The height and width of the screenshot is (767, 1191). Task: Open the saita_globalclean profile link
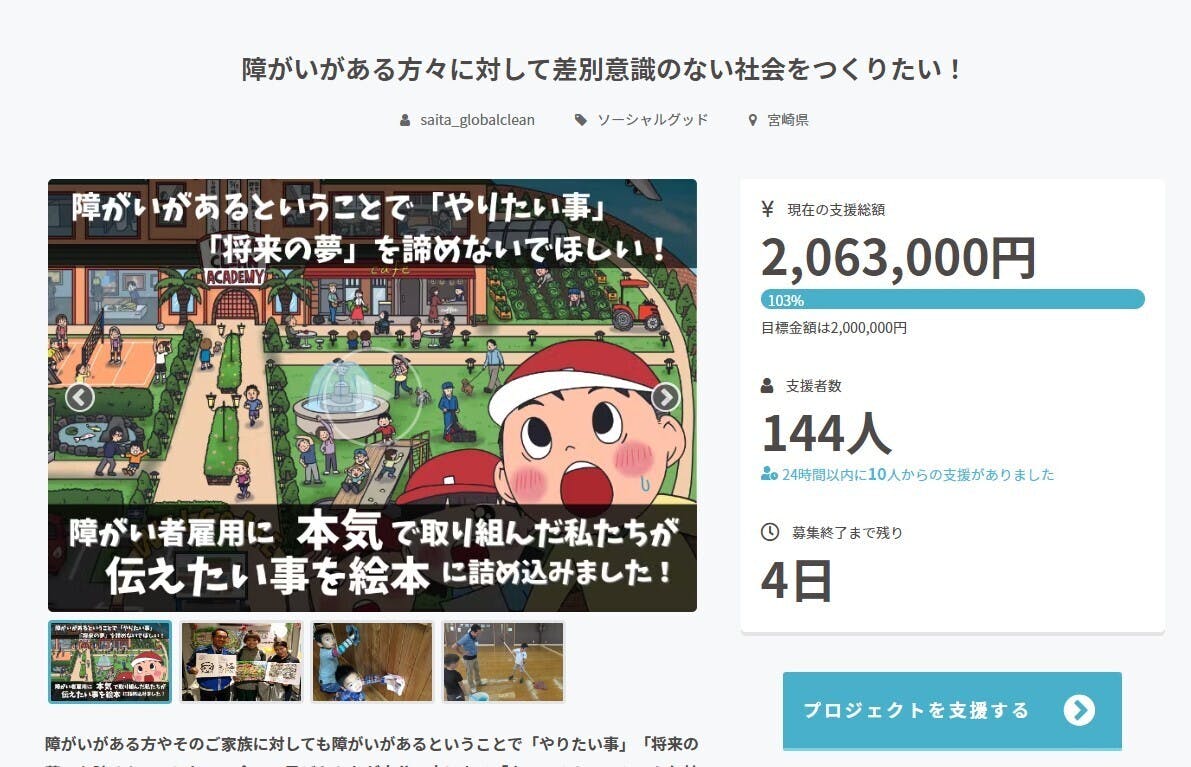coord(477,120)
